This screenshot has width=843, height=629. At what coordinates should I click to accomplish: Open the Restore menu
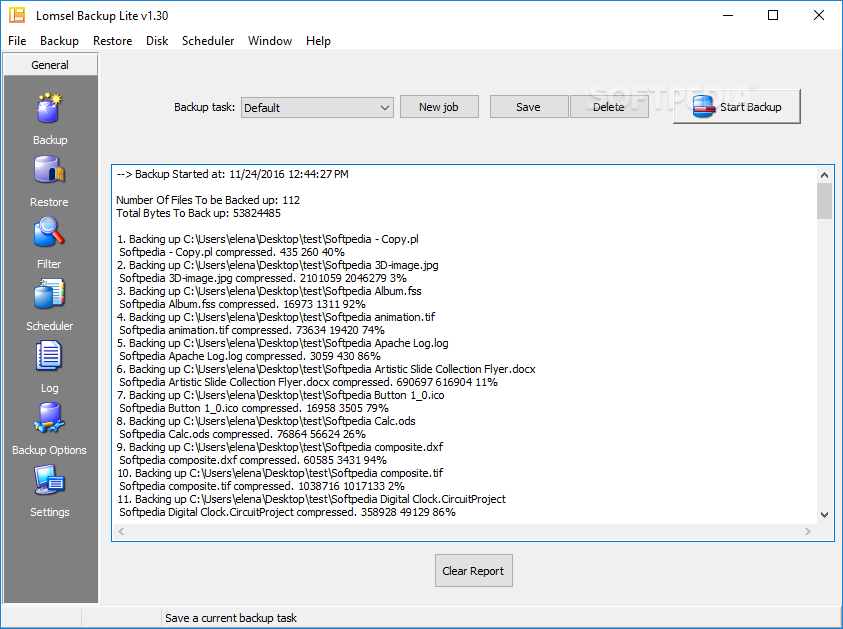click(112, 41)
